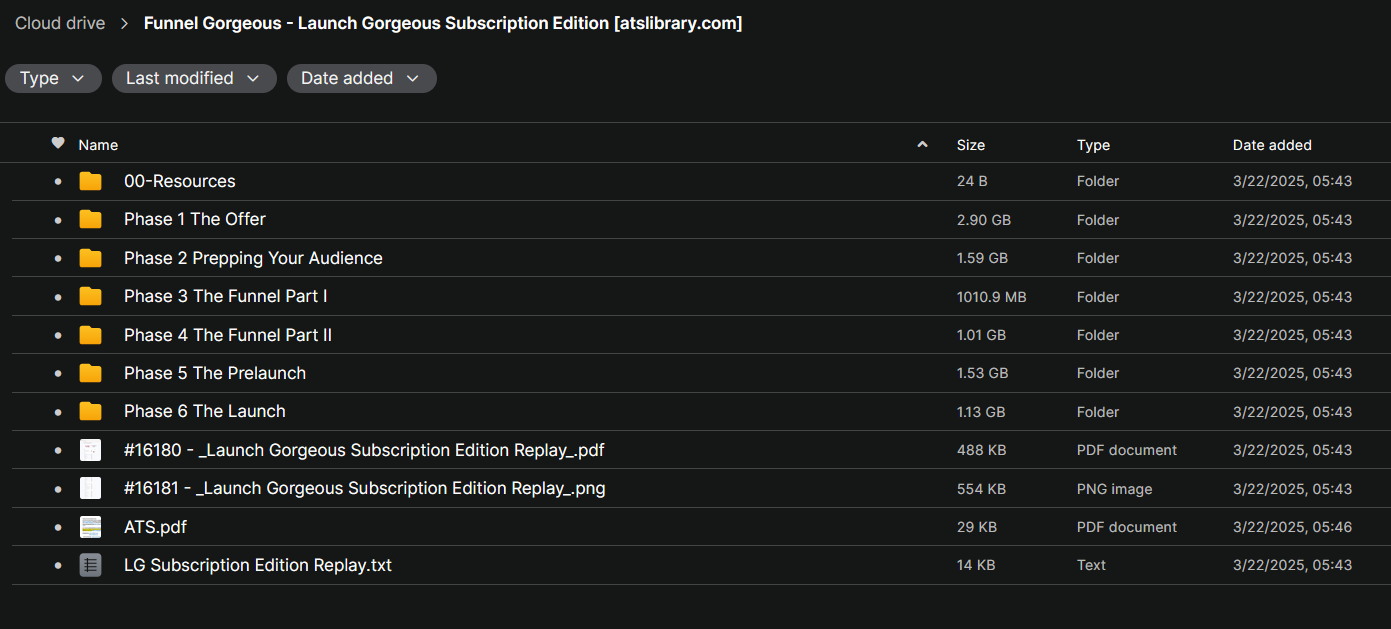Click the 1.13 GB size value
The height and width of the screenshot is (629, 1391).
tap(982, 412)
